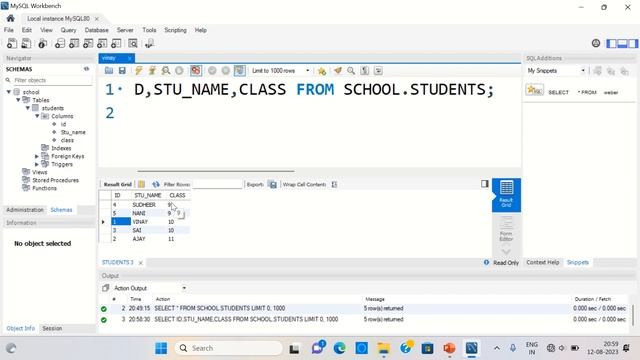Screen dimensions: 640x360
Task: Collapse the students table node
Action: click(28, 108)
